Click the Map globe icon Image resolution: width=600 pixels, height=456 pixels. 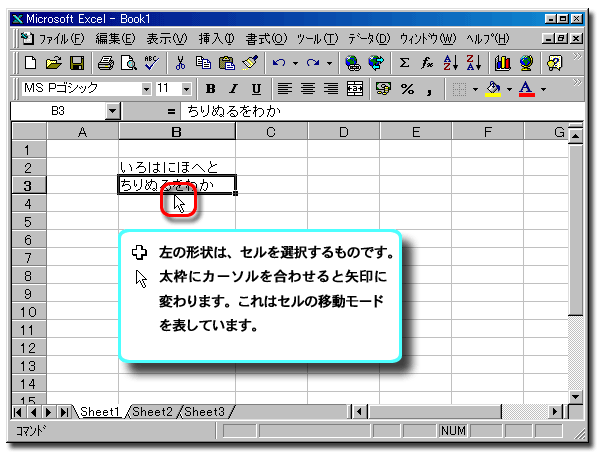(526, 63)
